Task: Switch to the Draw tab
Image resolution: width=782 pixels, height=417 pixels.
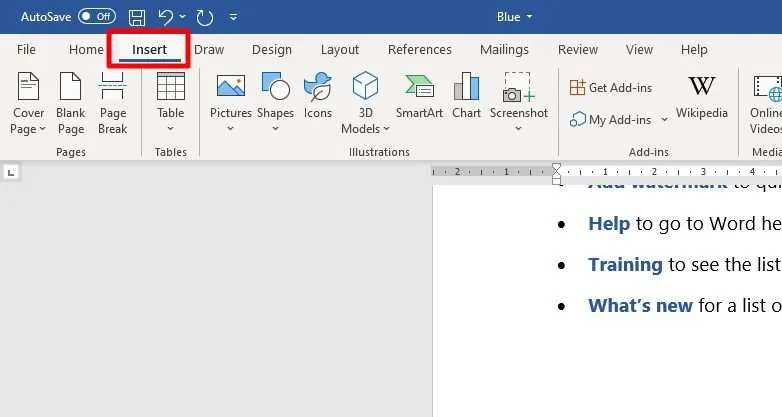Action: (209, 49)
